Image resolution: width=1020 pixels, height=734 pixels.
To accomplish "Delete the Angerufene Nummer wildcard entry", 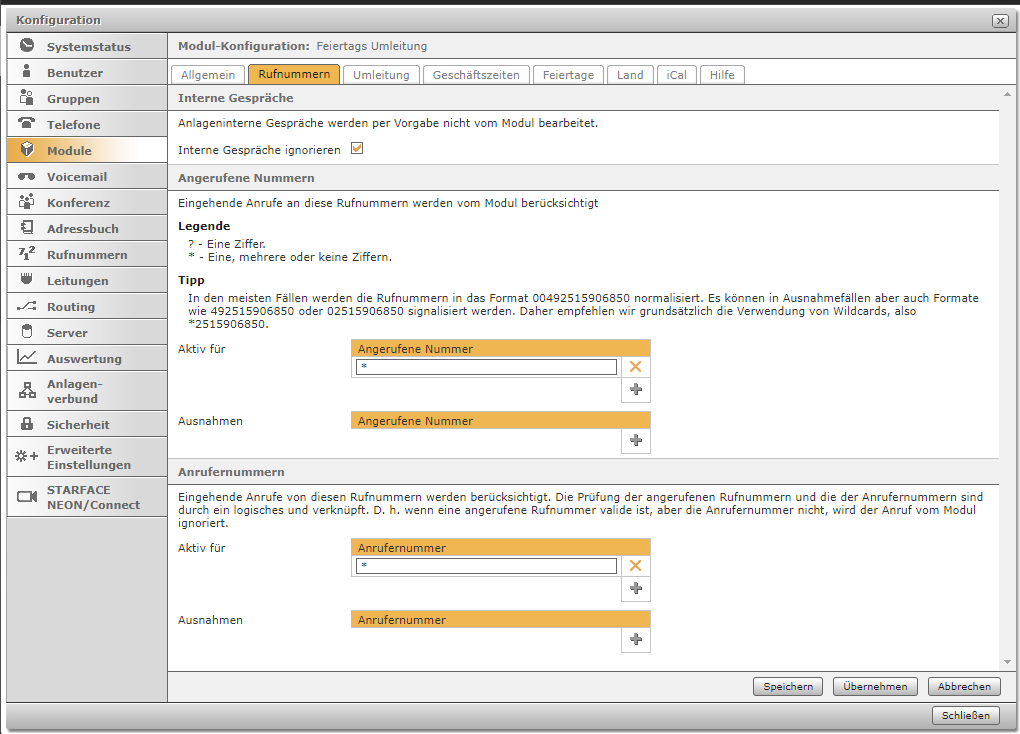I will pos(635,368).
